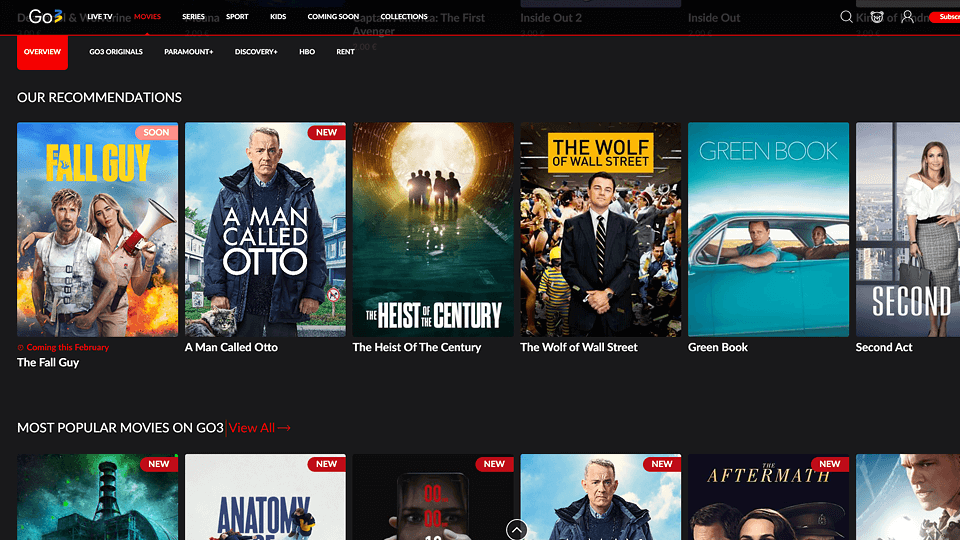Open Coming Soon menu item

333,17
